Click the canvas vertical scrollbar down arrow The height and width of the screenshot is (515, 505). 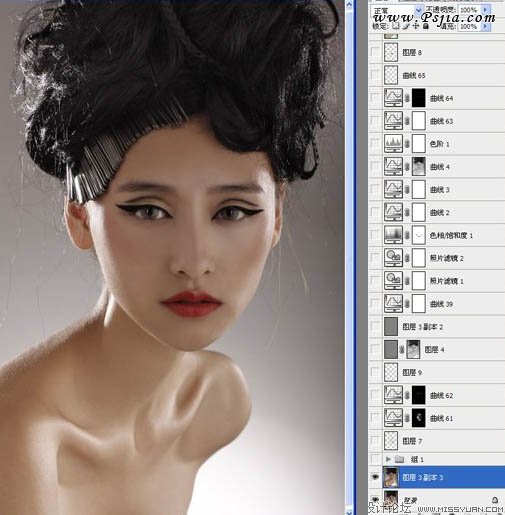click(349, 512)
